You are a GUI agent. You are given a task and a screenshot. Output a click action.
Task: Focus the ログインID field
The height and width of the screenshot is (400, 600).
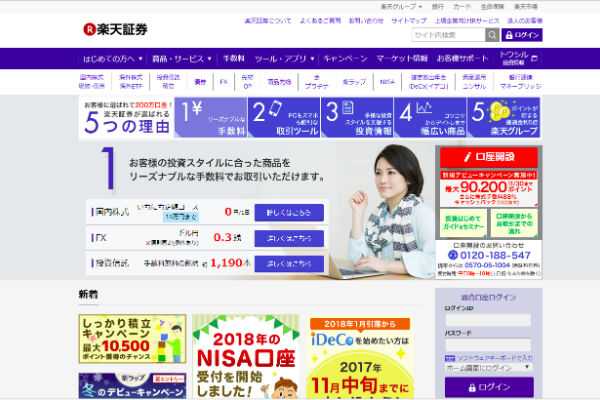click(488, 320)
